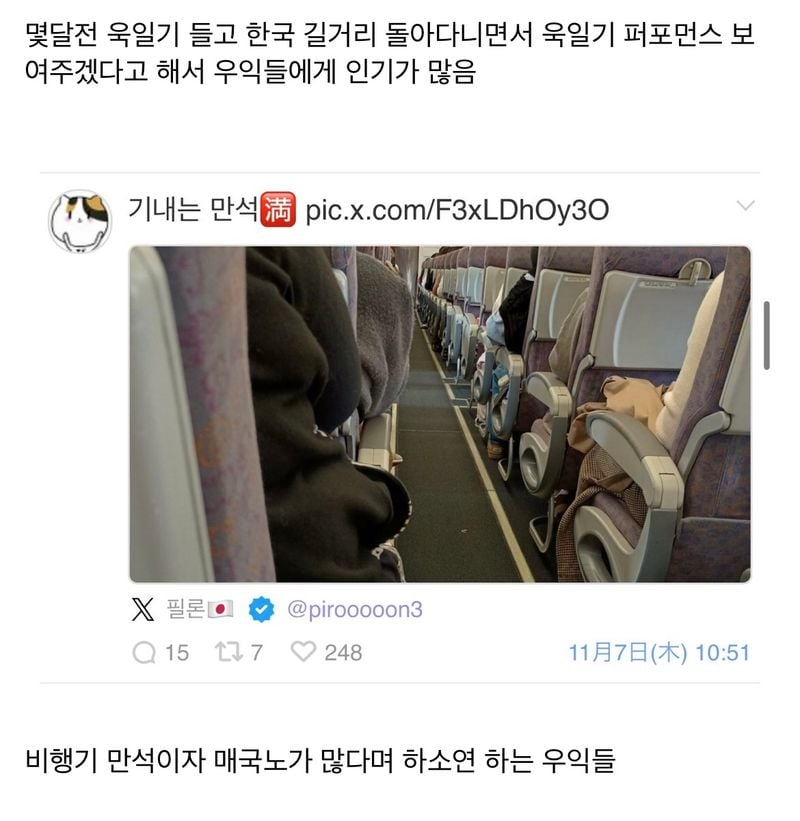800x821 pixels.
Task: Click the 필론 display name
Action: pos(186,609)
